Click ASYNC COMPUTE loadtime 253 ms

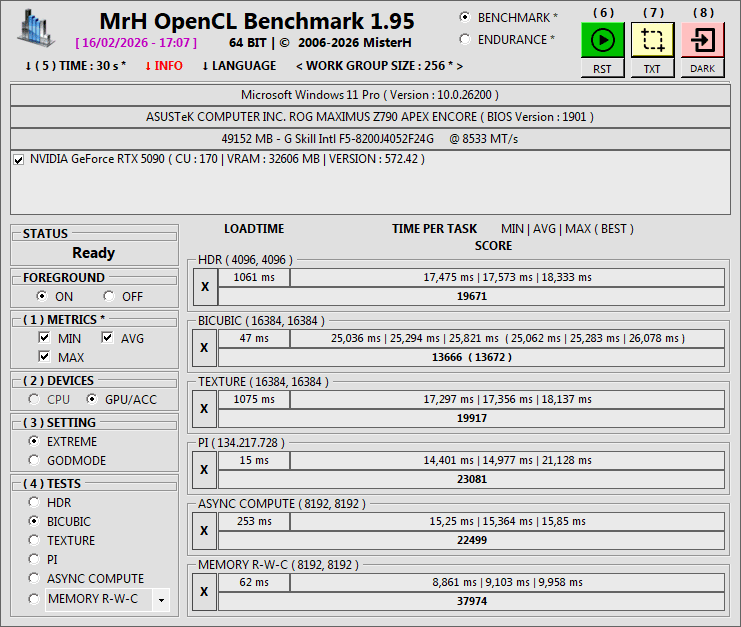[254, 521]
